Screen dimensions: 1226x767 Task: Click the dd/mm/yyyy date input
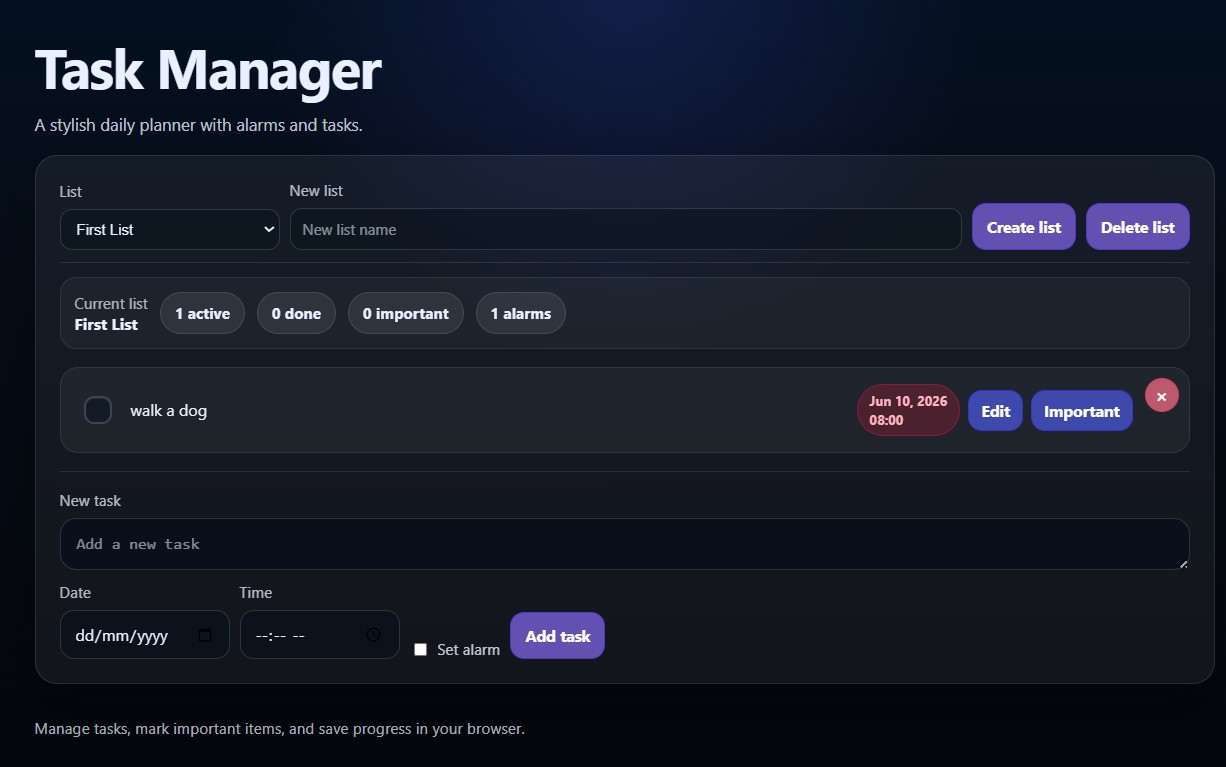145,635
